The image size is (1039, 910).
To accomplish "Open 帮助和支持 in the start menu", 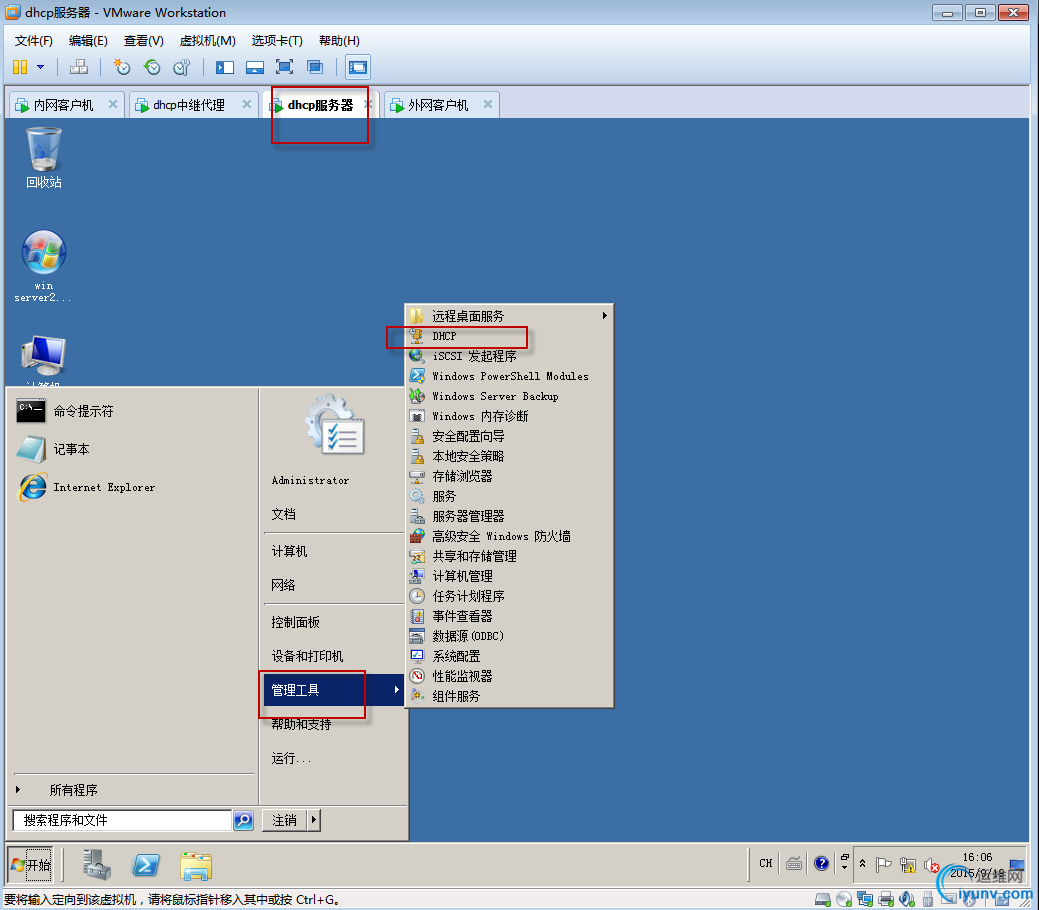I will coord(301,724).
